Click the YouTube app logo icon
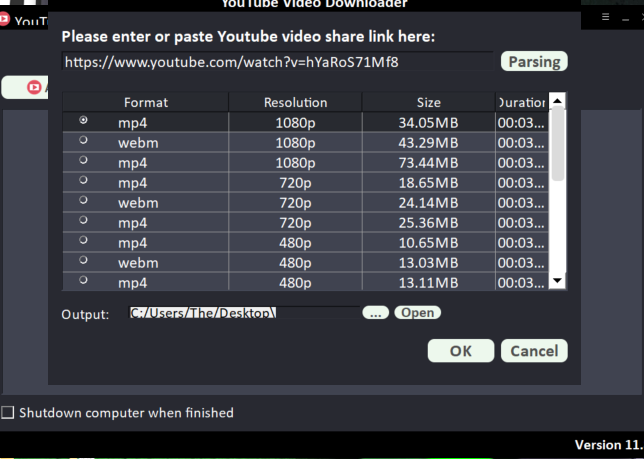The image size is (644, 459). tap(5, 19)
